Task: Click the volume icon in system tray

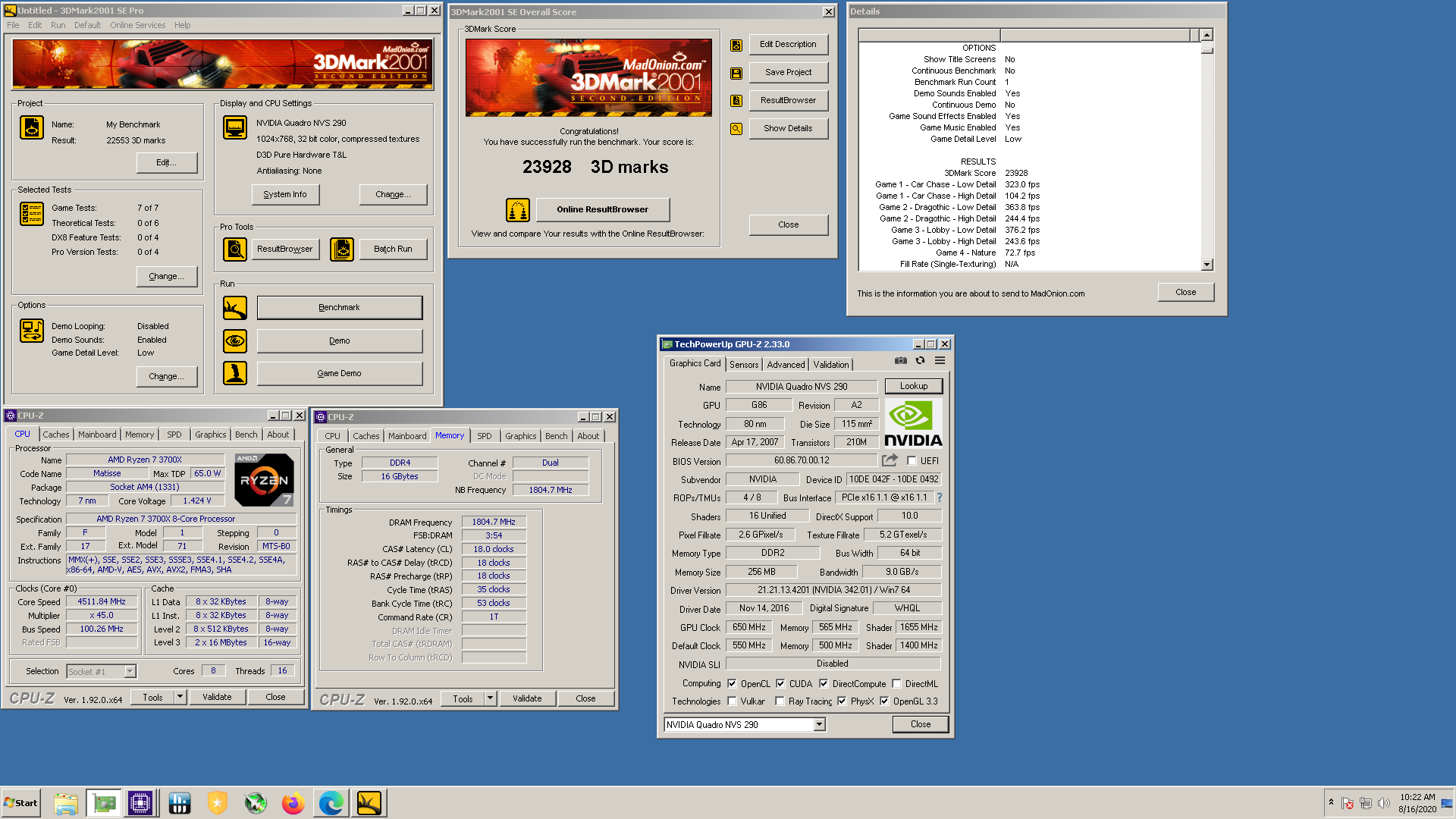Action: [1384, 803]
